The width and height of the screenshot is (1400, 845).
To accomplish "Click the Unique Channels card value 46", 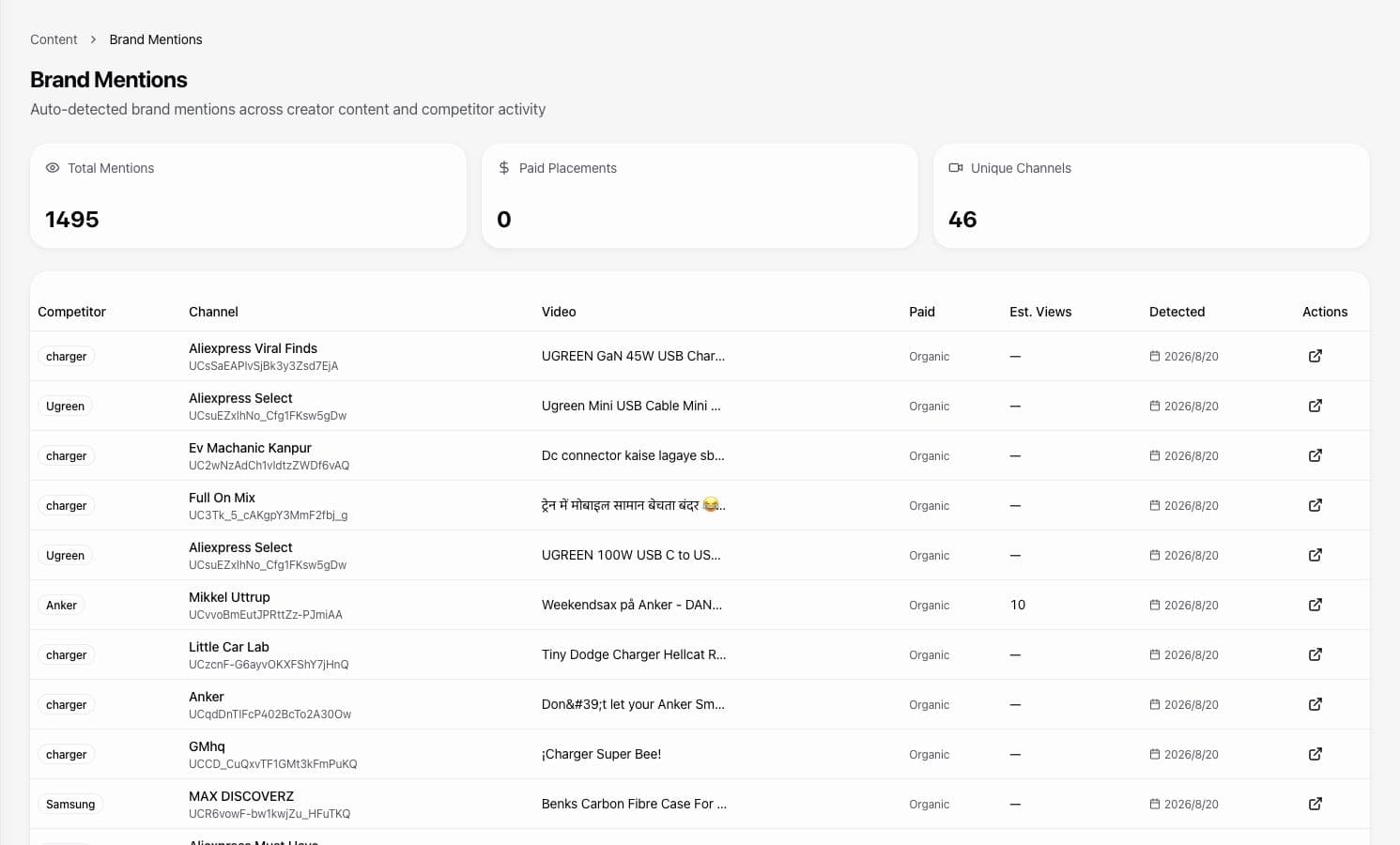I will 962,220.
